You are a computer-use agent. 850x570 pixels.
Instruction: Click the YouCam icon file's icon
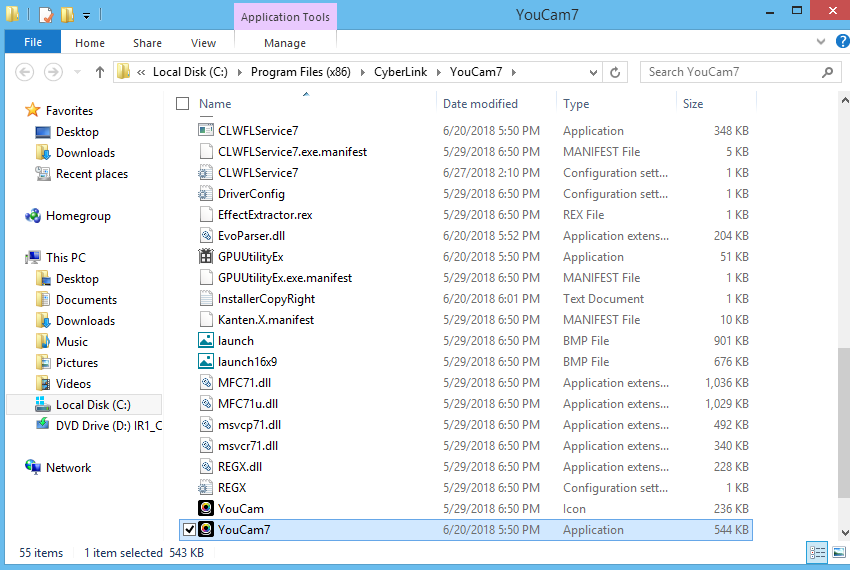point(205,508)
